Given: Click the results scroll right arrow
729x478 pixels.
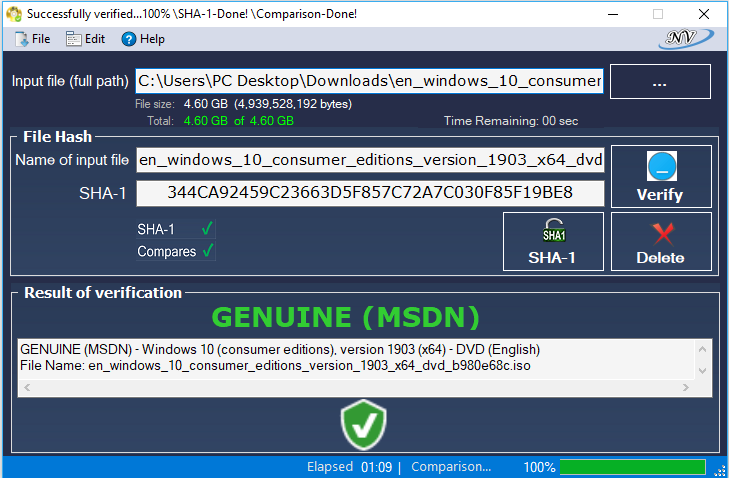Looking at the screenshot, I should pyautogui.click(x=686, y=387).
